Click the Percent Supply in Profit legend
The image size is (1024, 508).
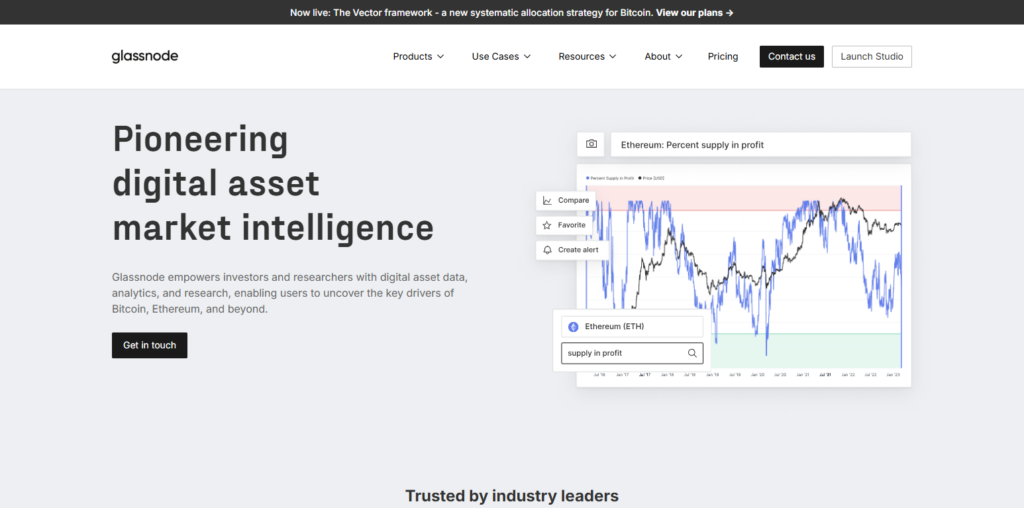(610, 178)
